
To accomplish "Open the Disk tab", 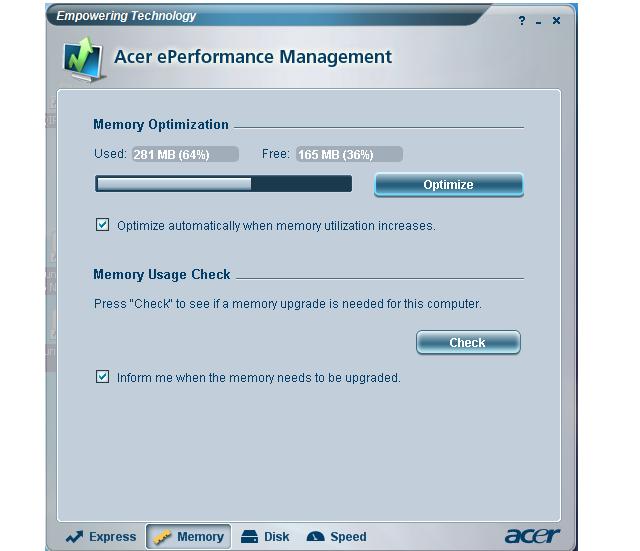I will tap(265, 536).
